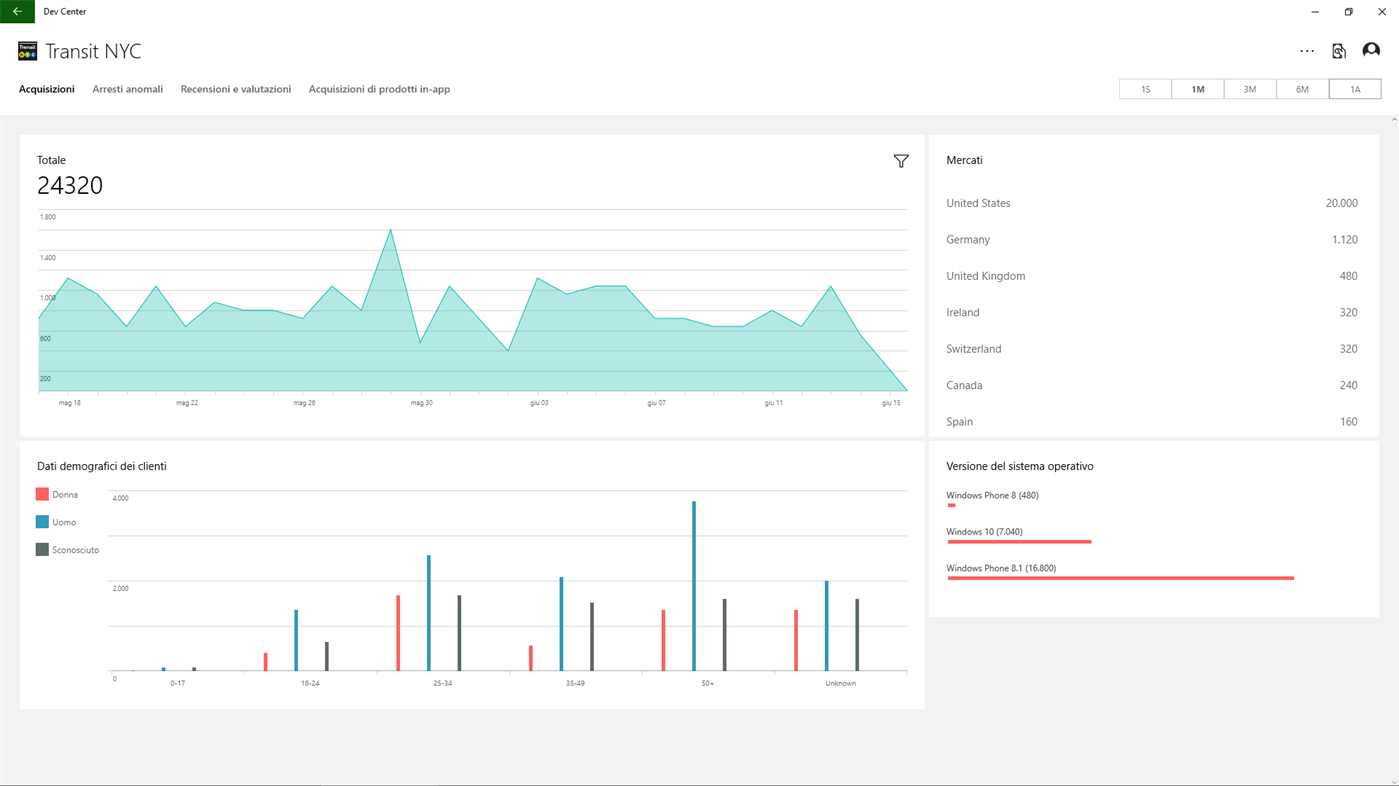Click Dati demografici dei clienti heading

[102, 466]
